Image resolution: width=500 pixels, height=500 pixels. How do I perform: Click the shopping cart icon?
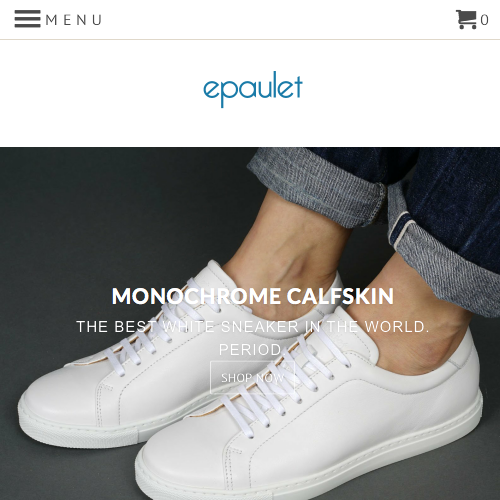pos(466,19)
